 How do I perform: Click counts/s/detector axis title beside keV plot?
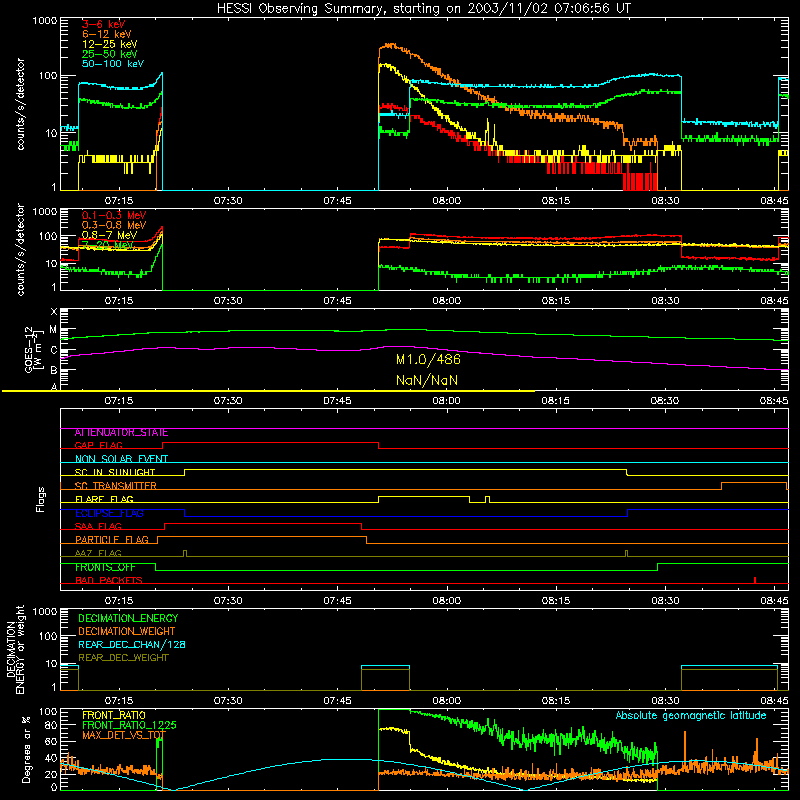click(20, 104)
